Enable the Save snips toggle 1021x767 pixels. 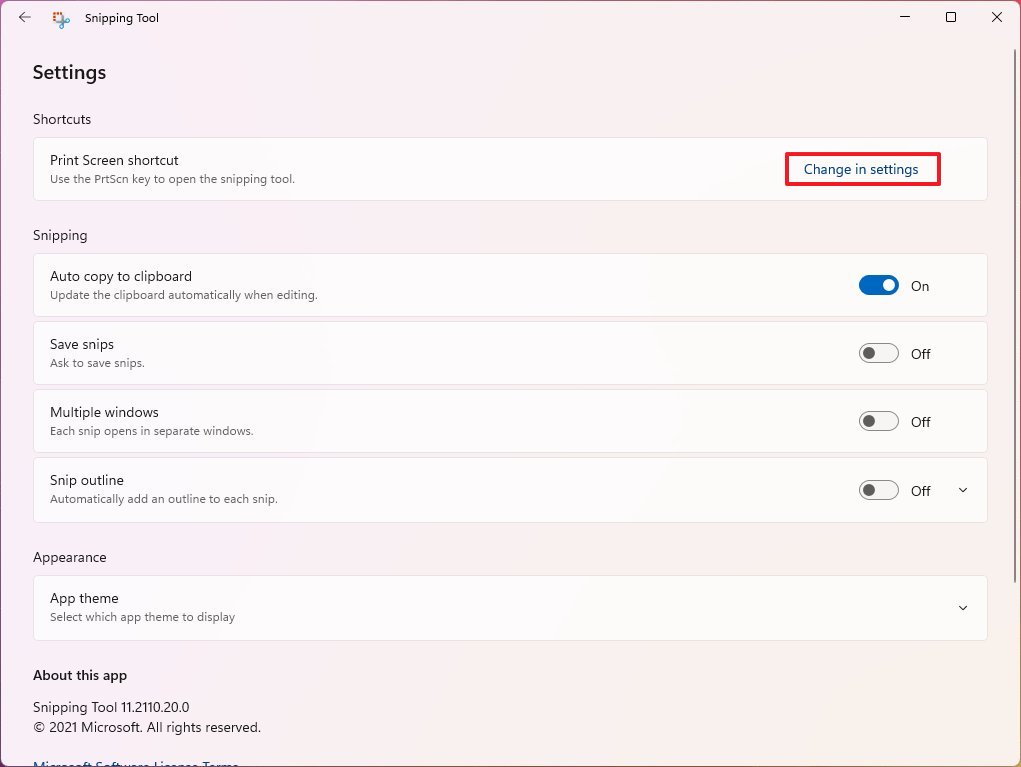point(878,353)
